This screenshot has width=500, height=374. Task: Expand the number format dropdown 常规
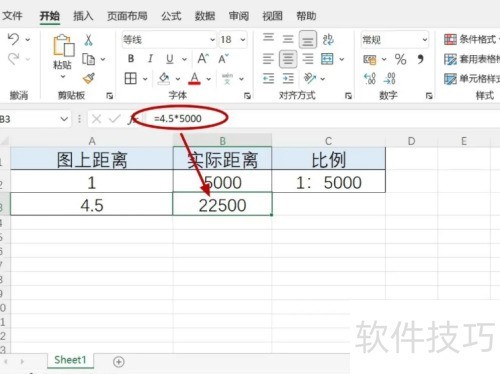tap(394, 40)
